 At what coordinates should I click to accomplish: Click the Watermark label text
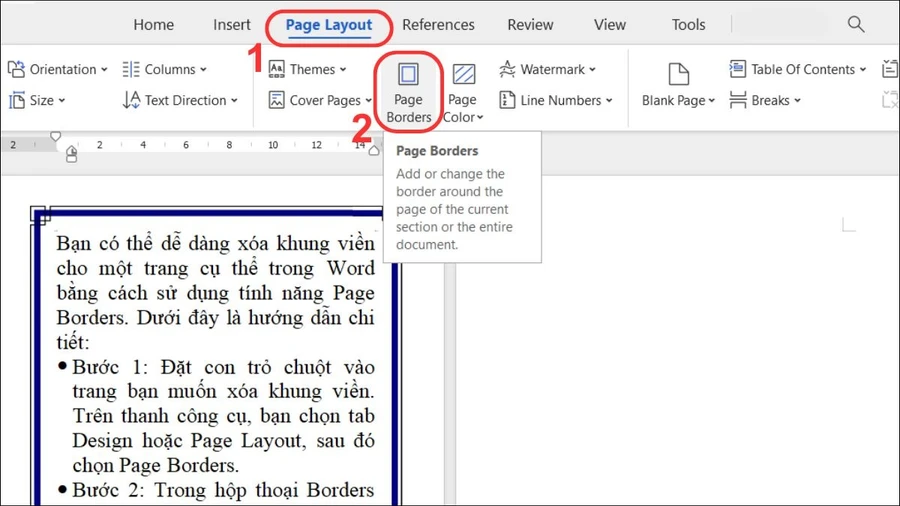(552, 69)
